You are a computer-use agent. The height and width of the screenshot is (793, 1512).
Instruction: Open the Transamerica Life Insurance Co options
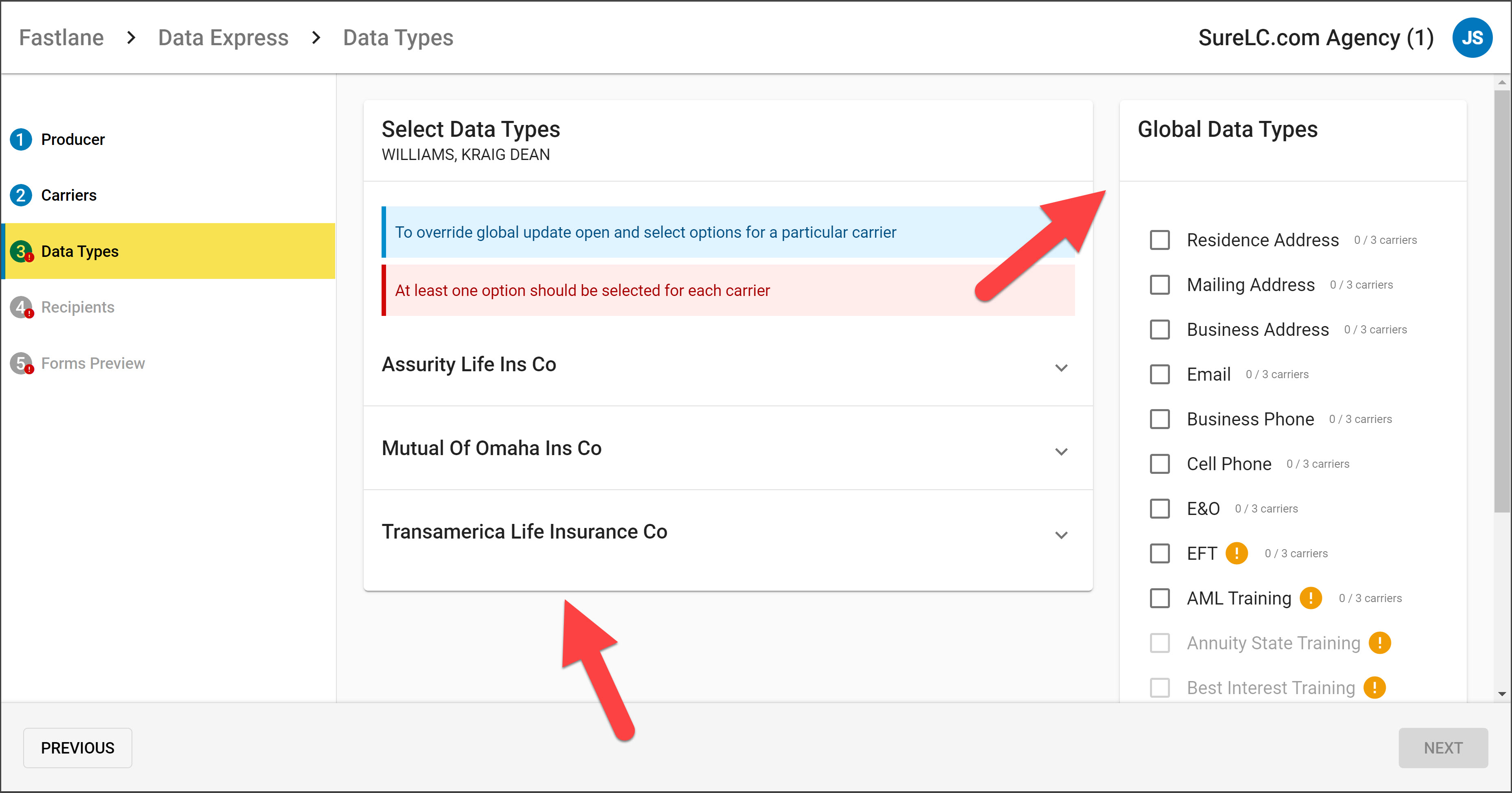pos(1061,535)
